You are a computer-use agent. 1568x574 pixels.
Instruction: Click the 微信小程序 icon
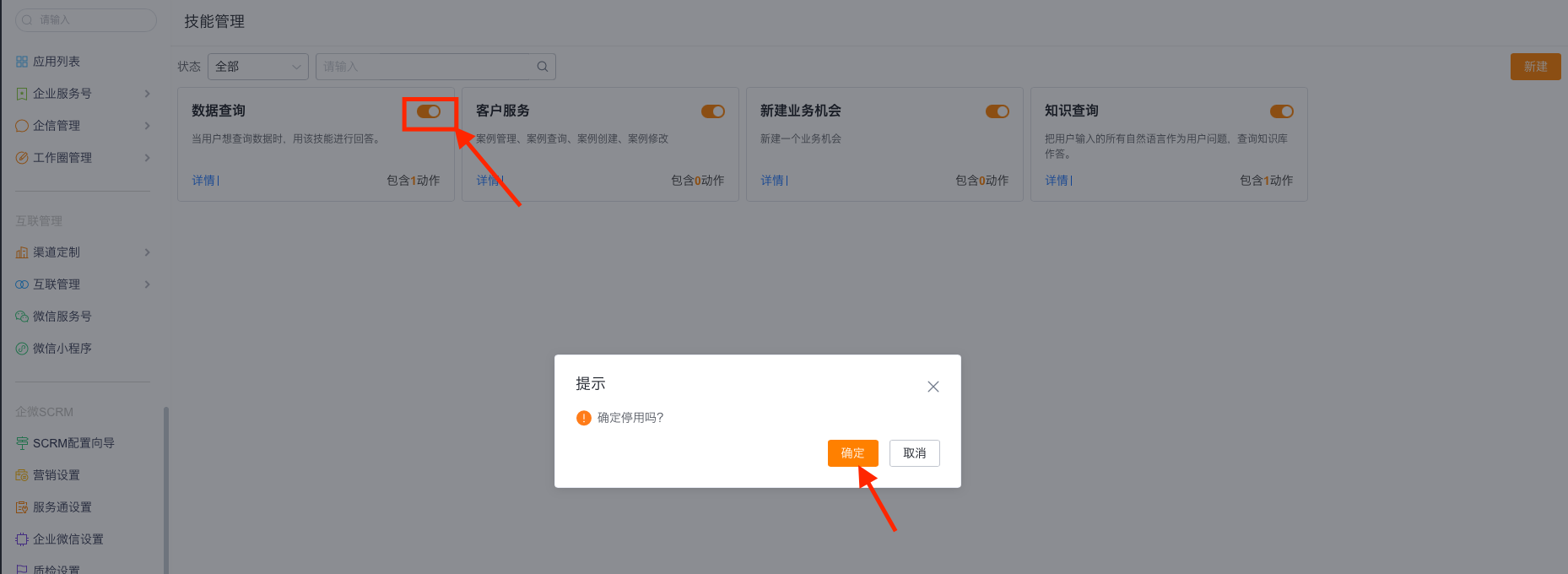22,349
